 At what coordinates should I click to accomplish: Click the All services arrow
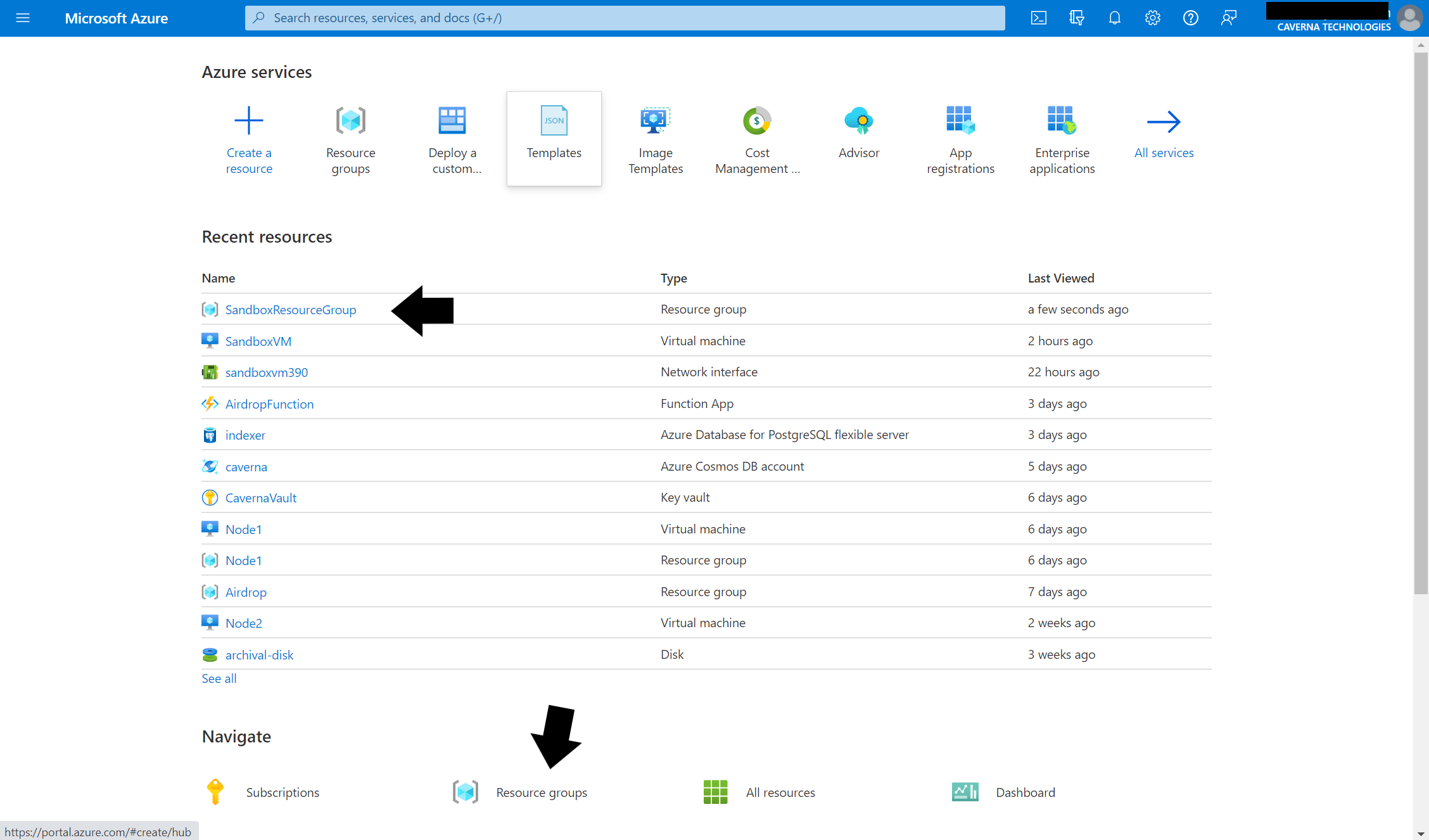point(1164,122)
